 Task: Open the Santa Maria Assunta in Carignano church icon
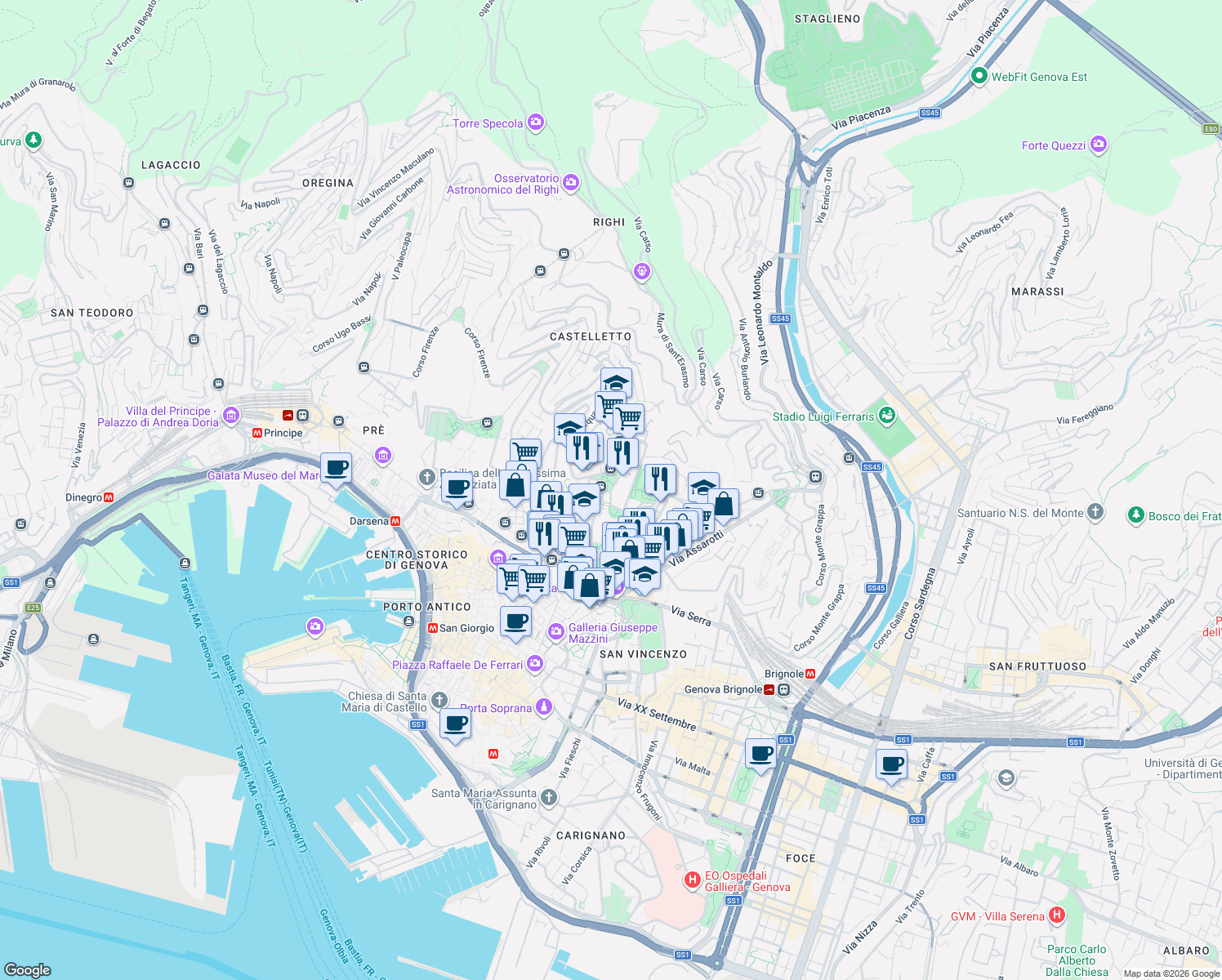549,797
